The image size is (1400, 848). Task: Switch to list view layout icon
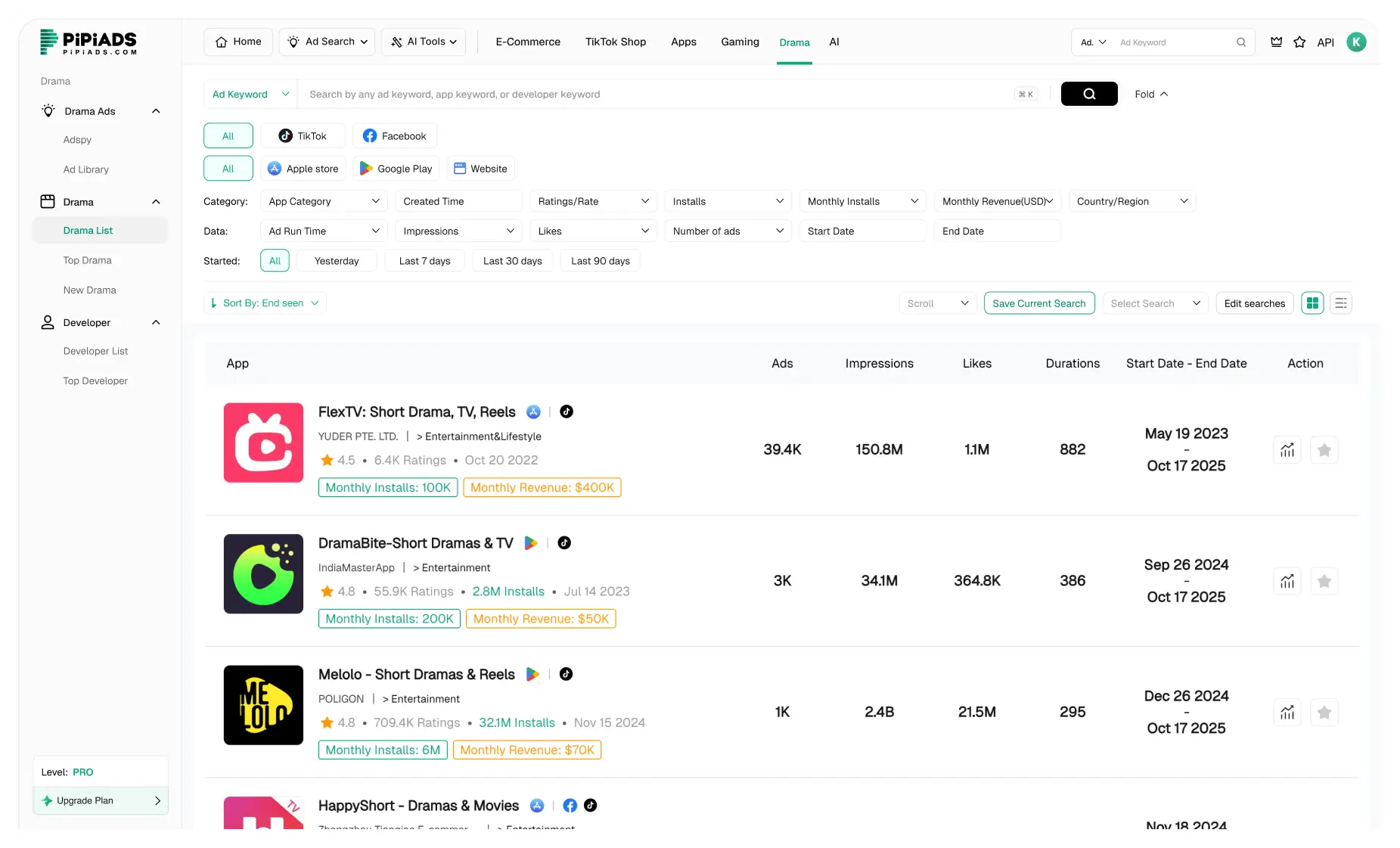[x=1340, y=303]
